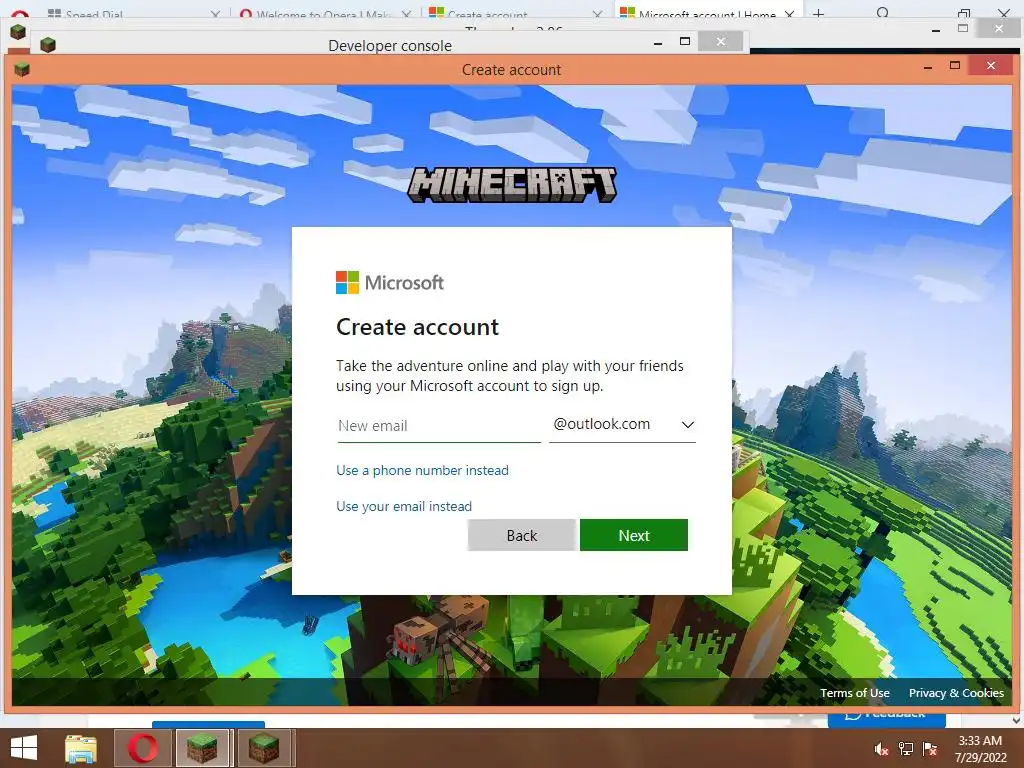This screenshot has width=1024, height=768.
Task: Switch to Opera browser in the taskbar
Action: click(142, 748)
